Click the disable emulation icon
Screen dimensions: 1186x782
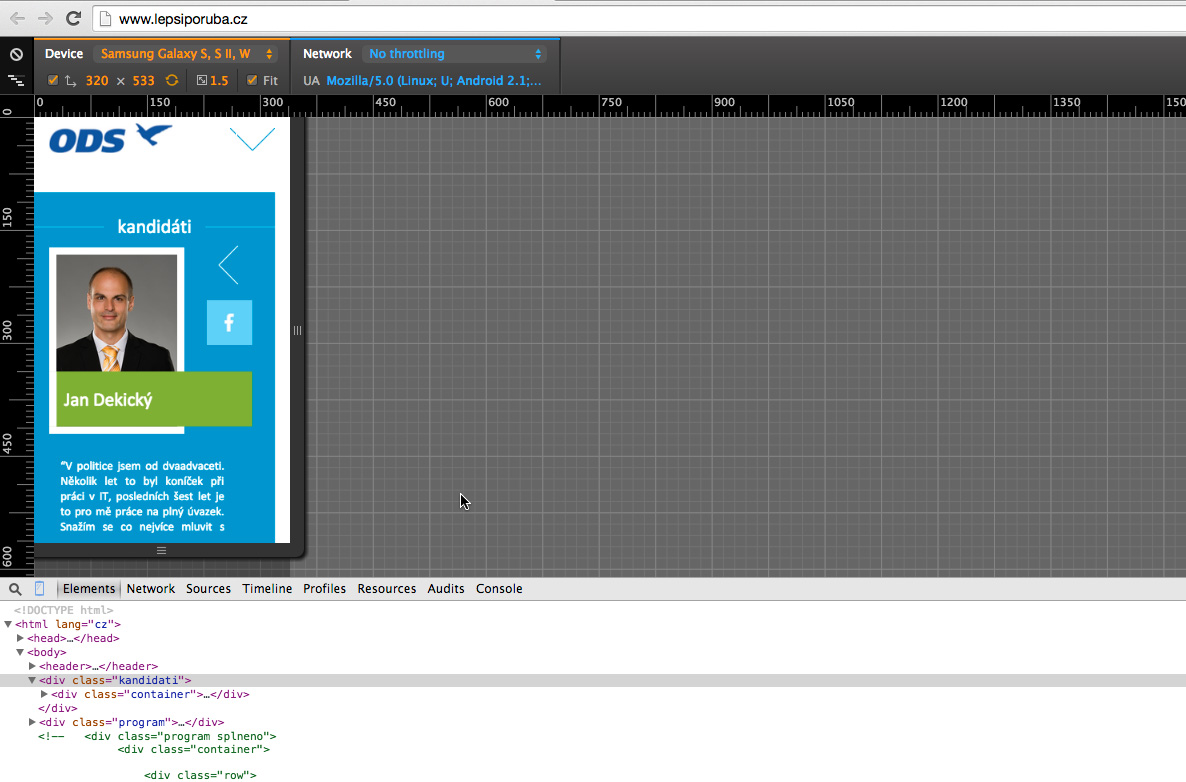point(16,54)
